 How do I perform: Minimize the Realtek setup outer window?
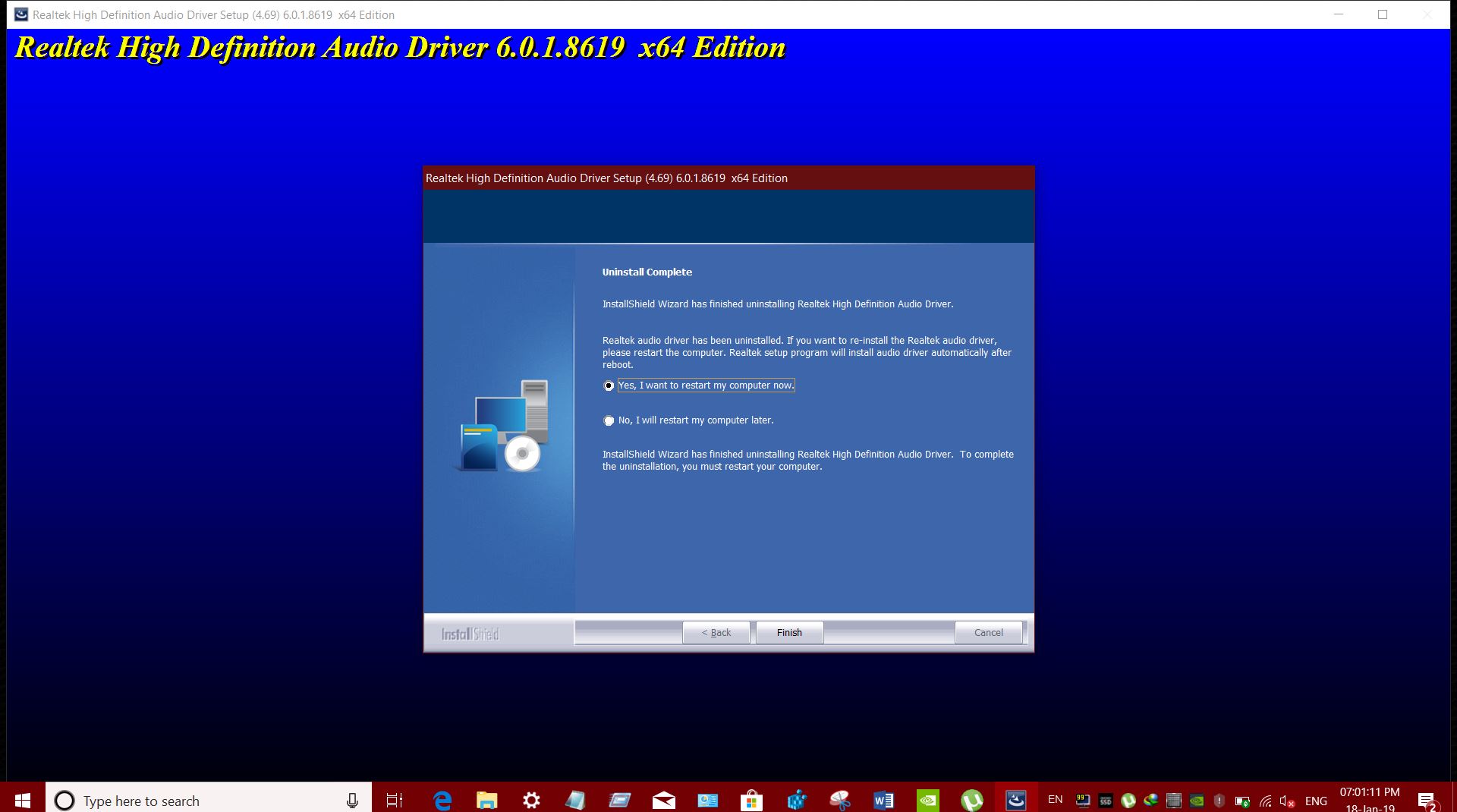click(1339, 14)
